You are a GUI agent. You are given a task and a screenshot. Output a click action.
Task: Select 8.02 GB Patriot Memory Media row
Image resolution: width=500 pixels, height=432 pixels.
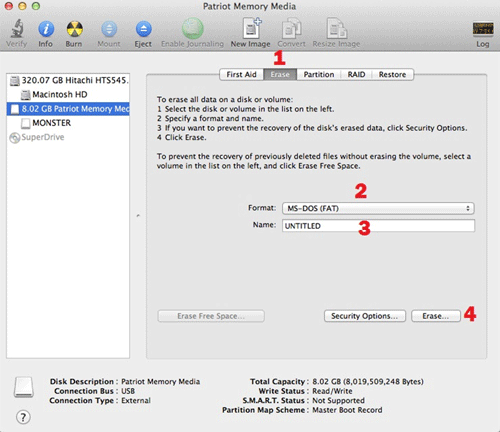(x=68, y=109)
